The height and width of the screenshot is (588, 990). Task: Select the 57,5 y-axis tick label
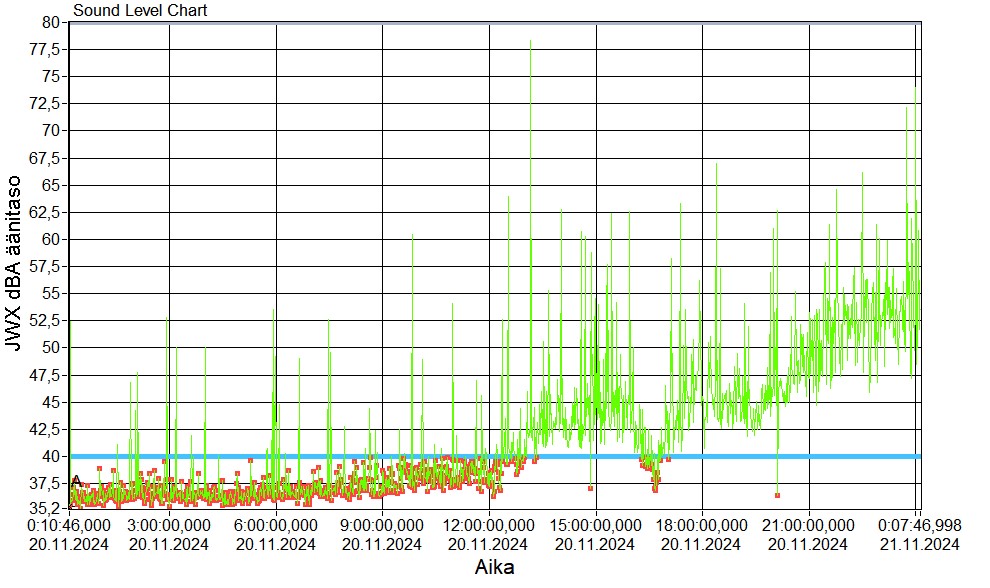coord(45,267)
